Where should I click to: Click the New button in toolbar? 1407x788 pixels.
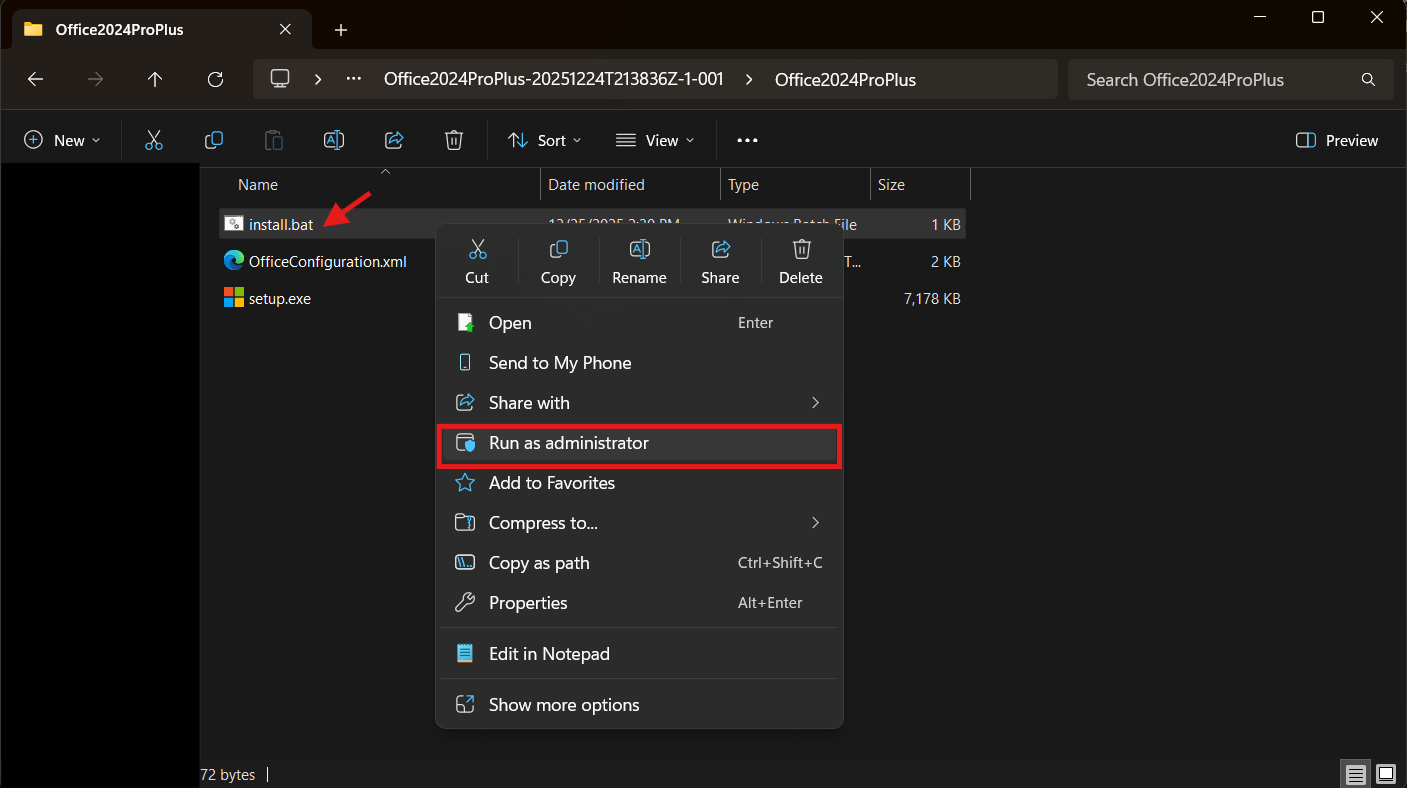[x=62, y=141]
